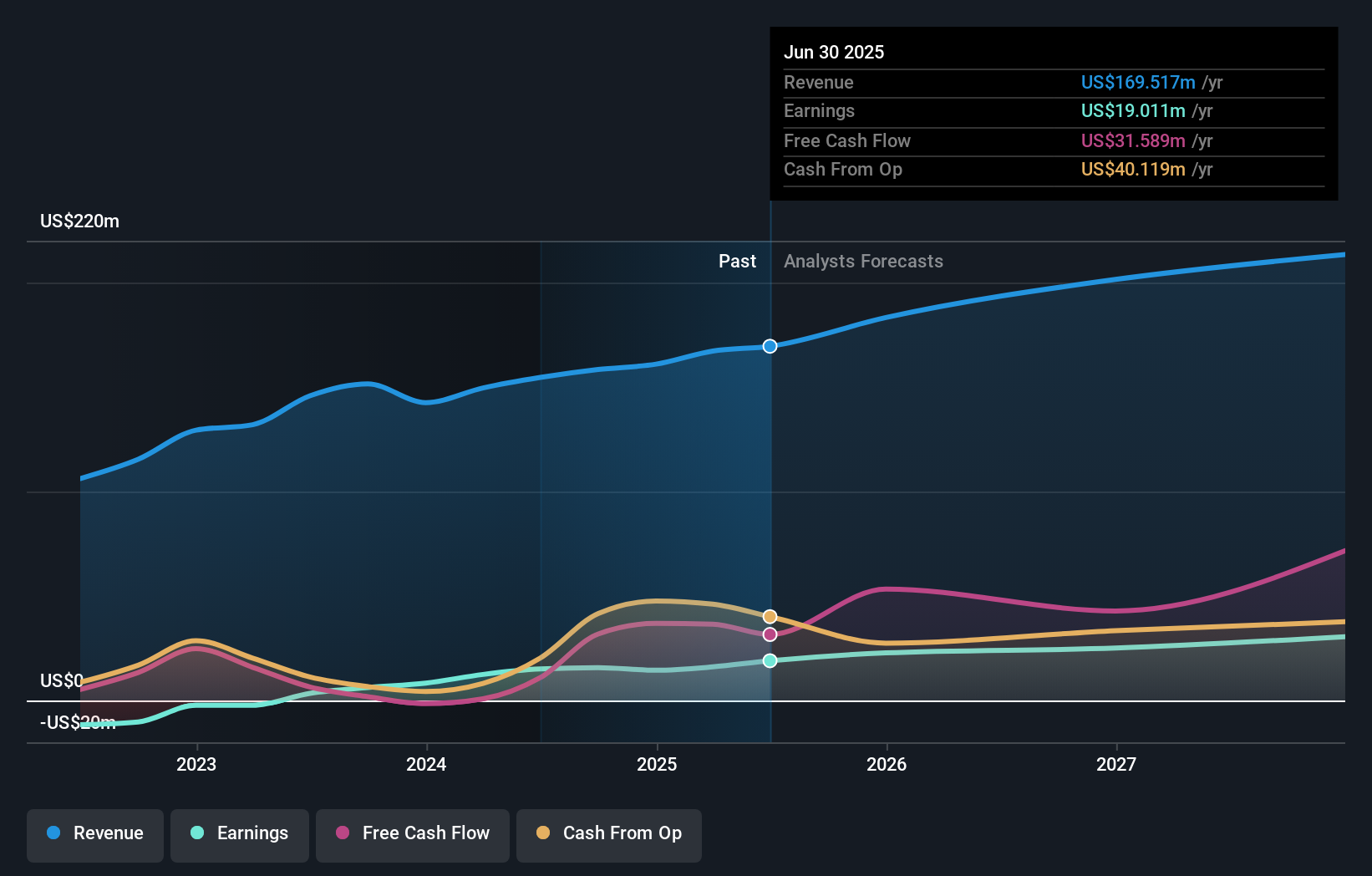1372x876 pixels.
Task: Click the 2026 x-axis label
Action: click(x=887, y=765)
